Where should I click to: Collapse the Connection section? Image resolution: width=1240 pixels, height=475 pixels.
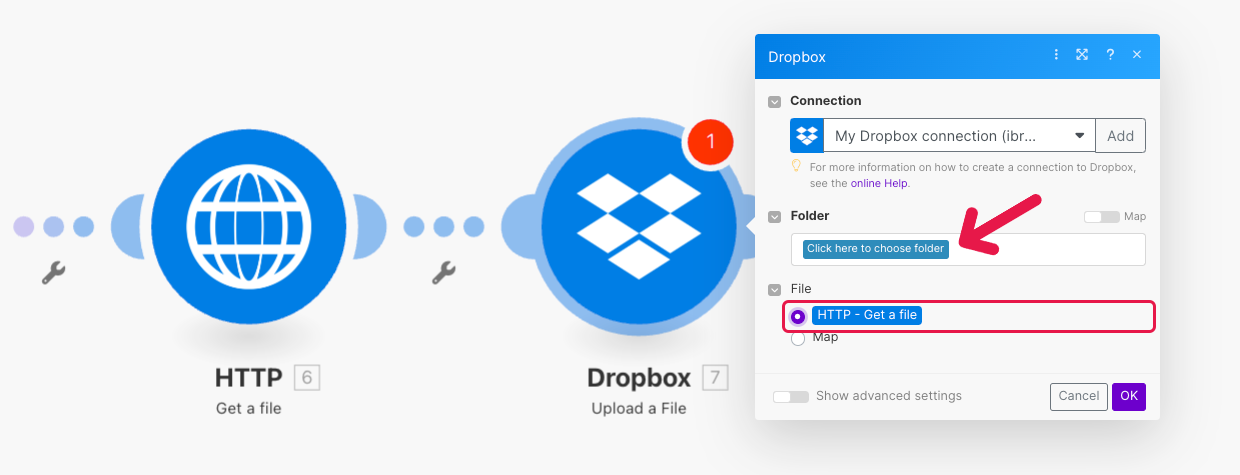[774, 101]
